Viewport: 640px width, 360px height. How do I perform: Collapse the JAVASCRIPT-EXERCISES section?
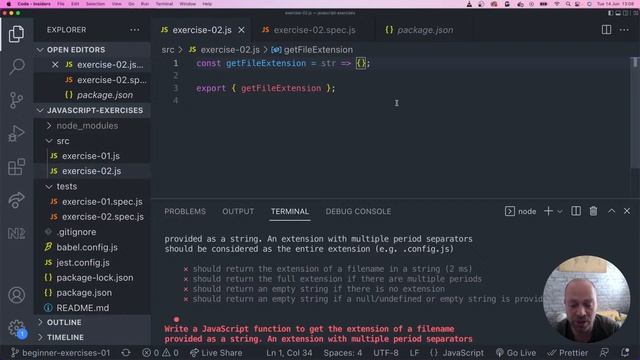(x=92, y=111)
